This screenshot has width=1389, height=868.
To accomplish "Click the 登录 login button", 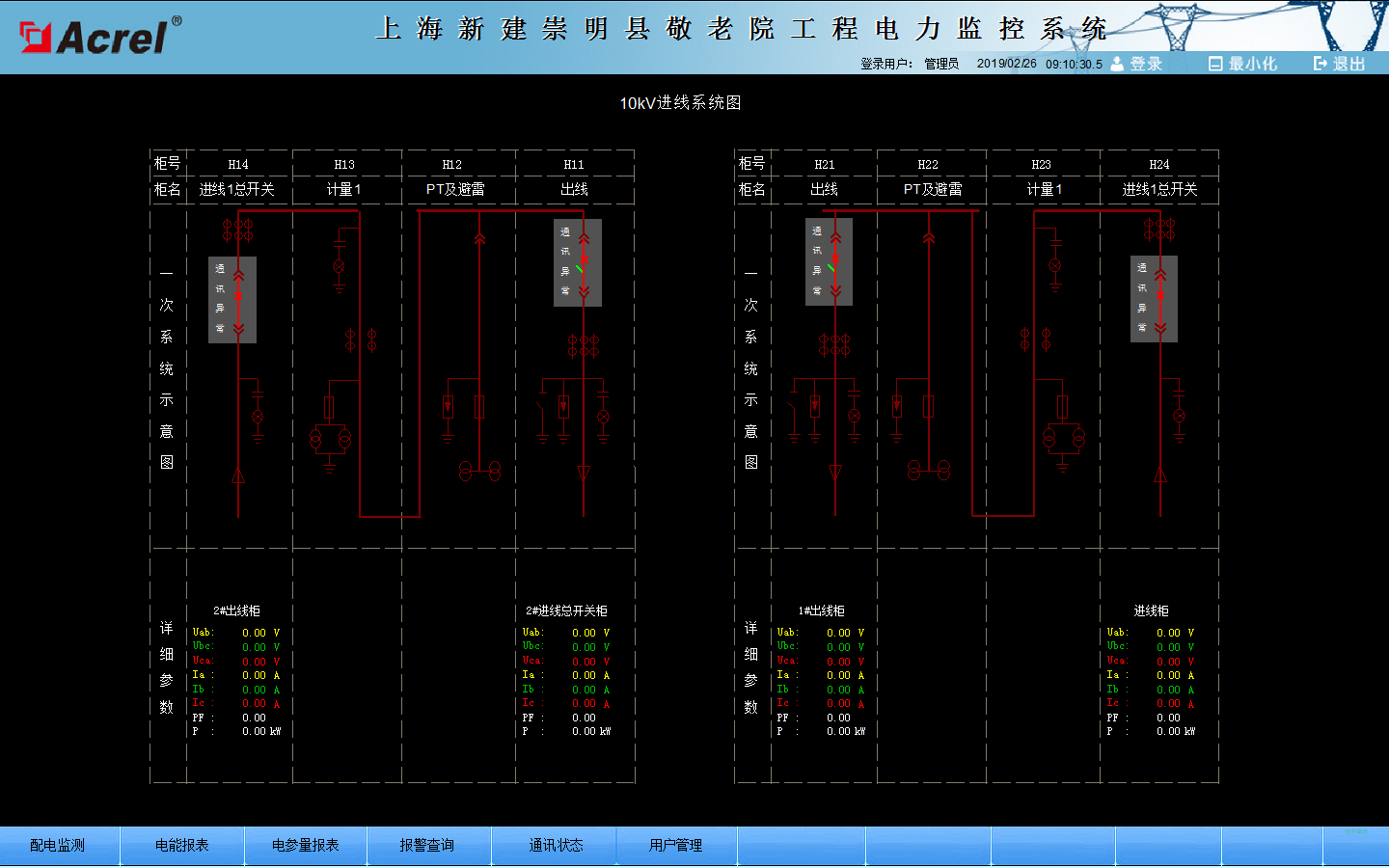I will pyautogui.click(x=1136, y=64).
